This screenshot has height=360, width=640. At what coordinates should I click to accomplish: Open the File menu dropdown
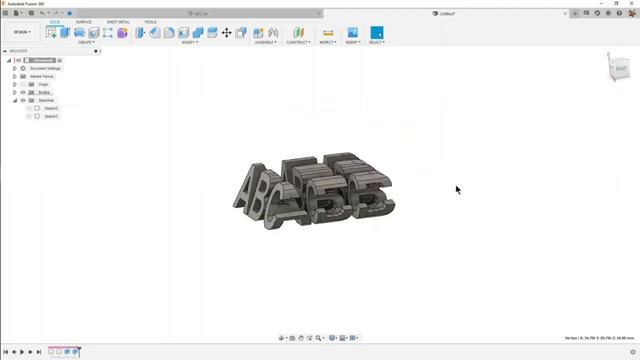(18, 13)
